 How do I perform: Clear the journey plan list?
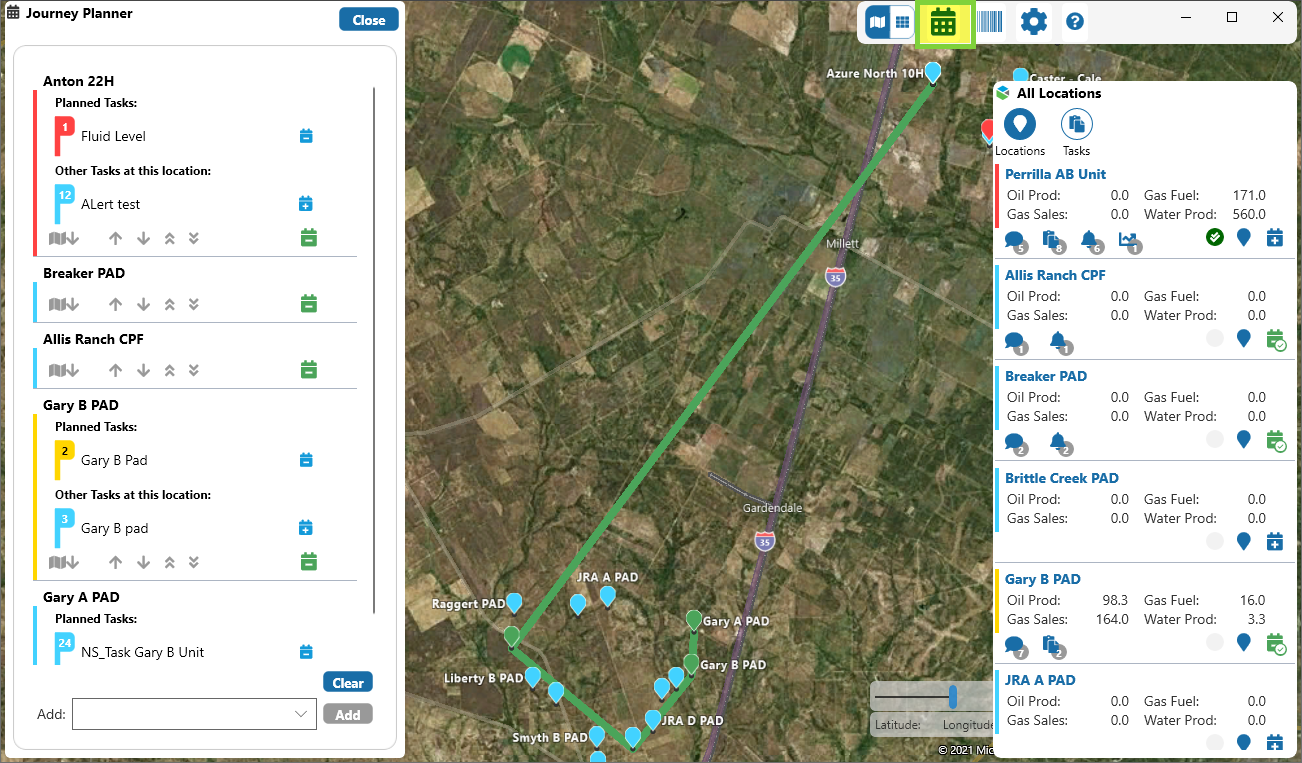[x=348, y=683]
